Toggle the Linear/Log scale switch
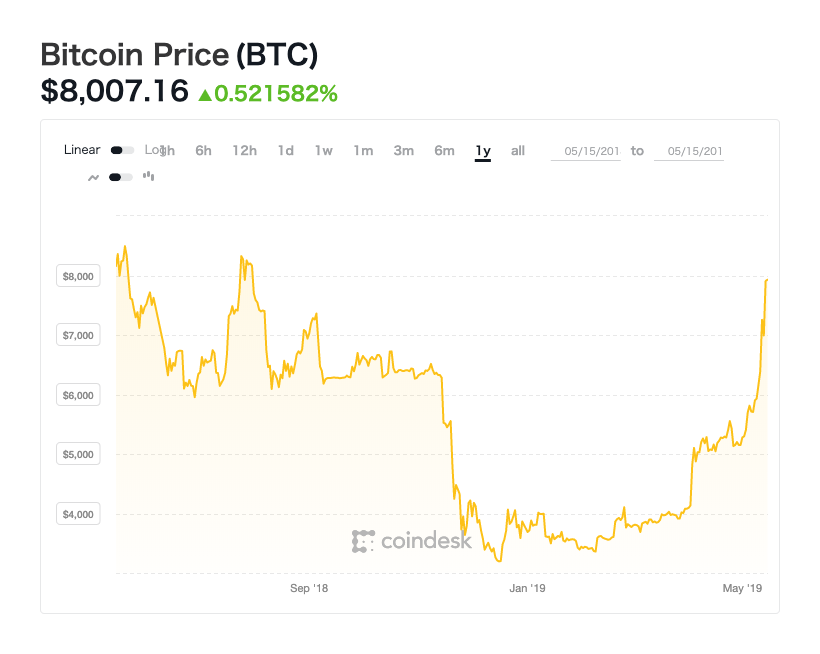The image size is (820, 654). pyautogui.click(x=122, y=151)
